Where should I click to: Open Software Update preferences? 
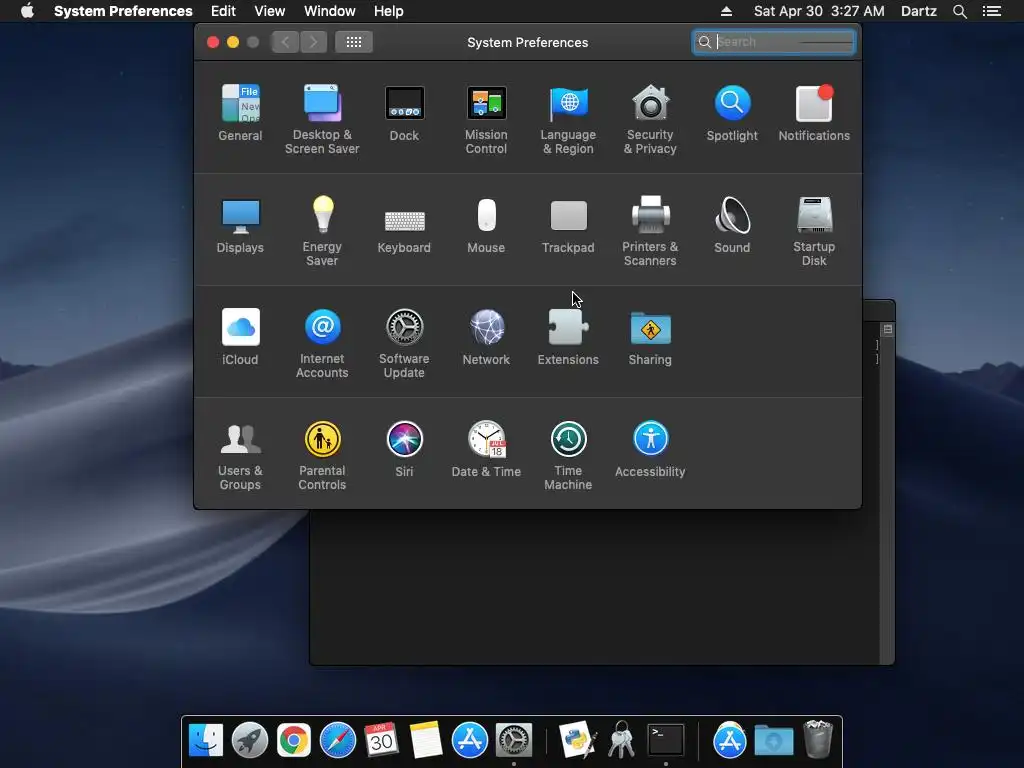tap(404, 344)
